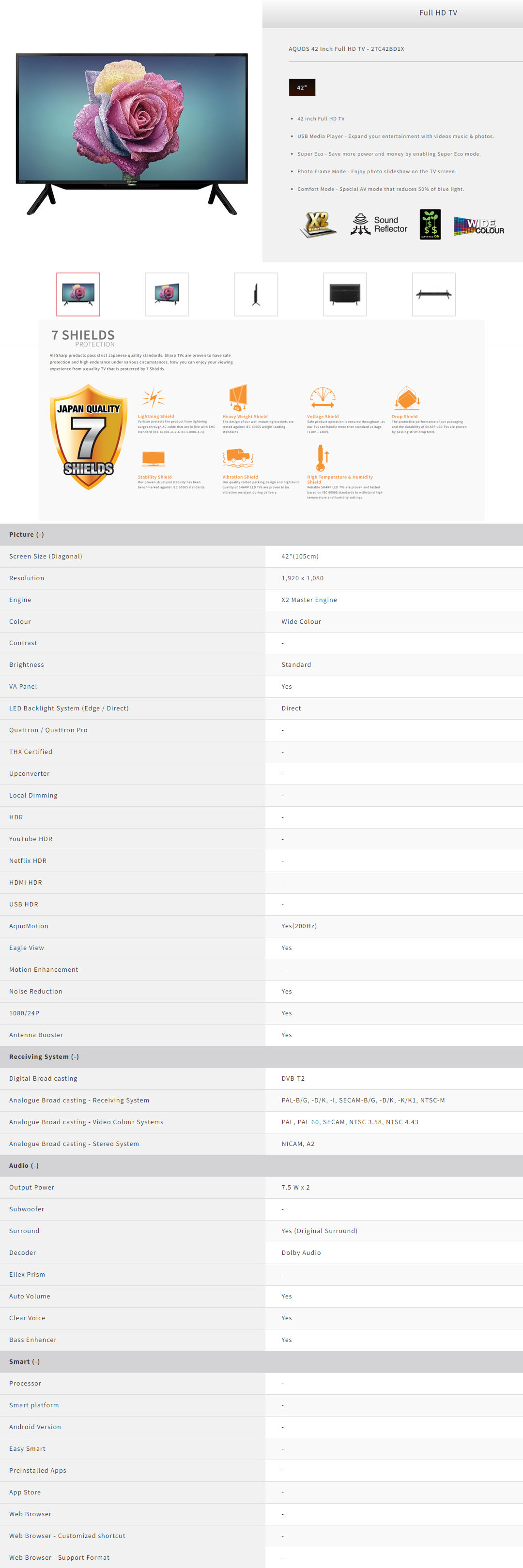Select the 42" screen size option
Viewport: 523px width, 1568px height.
point(301,88)
